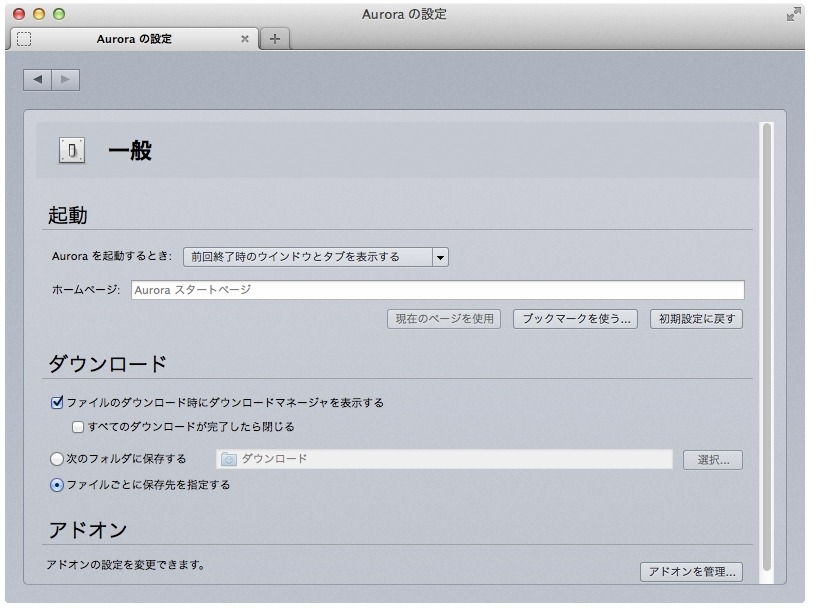Close the Aurora の設定 tab
The image size is (816, 608).
pyautogui.click(x=245, y=39)
